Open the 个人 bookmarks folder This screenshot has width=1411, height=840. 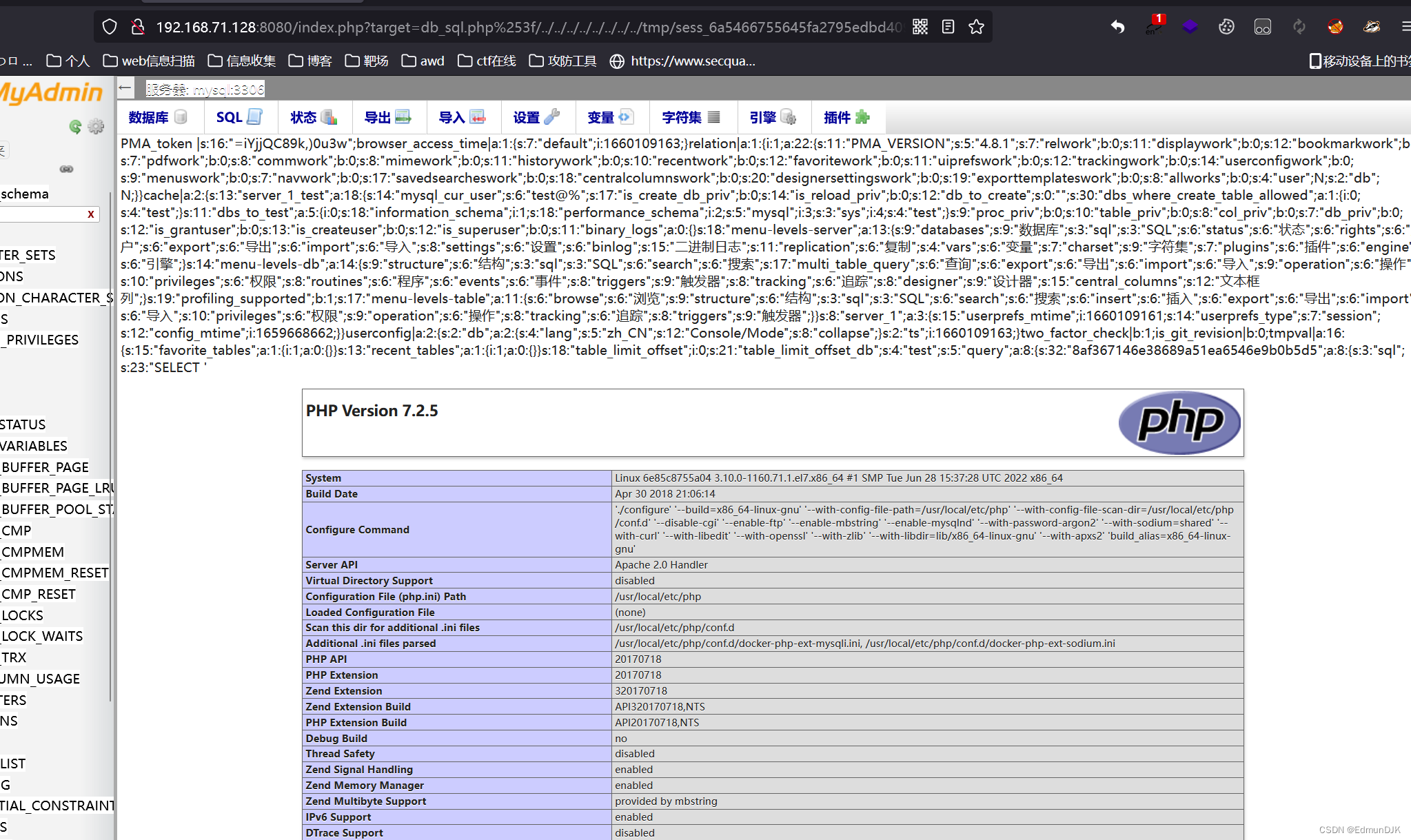pos(68,61)
